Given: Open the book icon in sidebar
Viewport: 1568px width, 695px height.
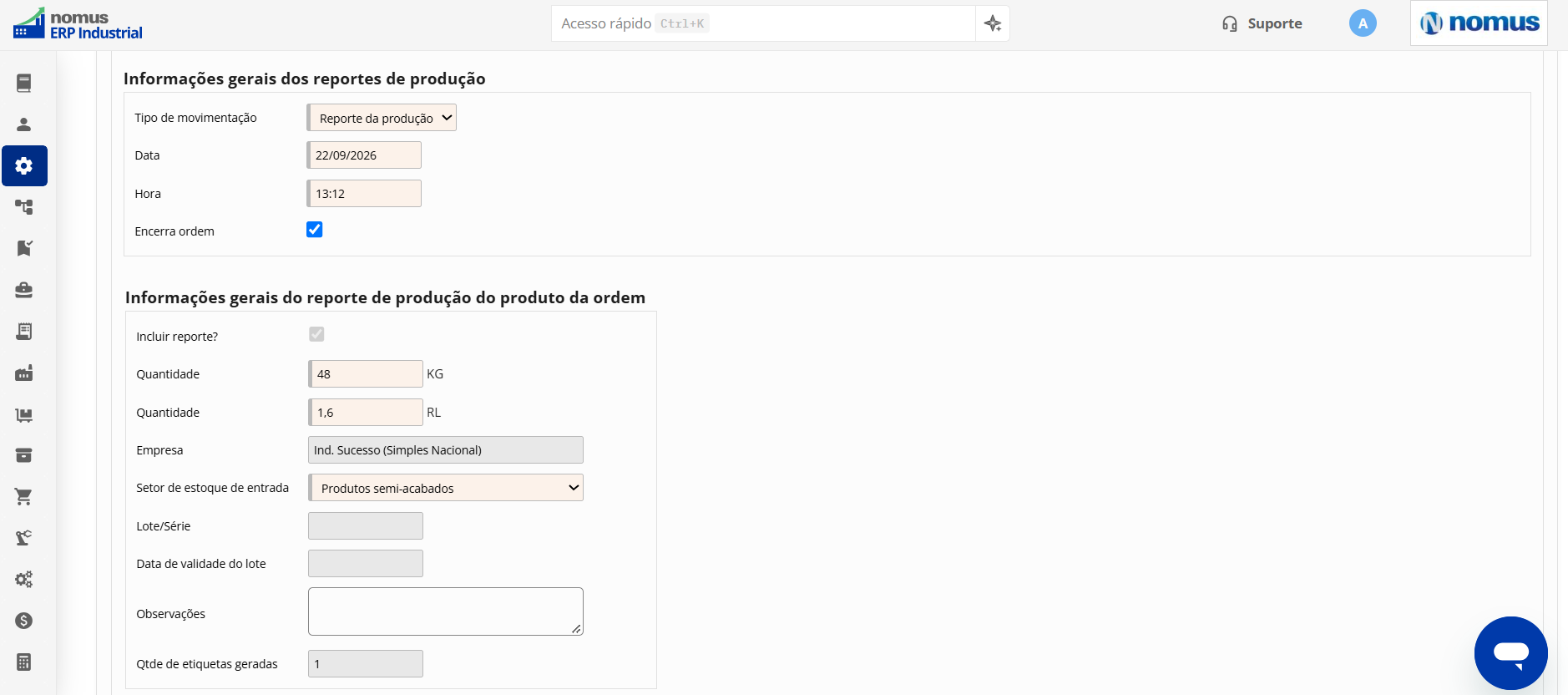Looking at the screenshot, I should pos(24,83).
